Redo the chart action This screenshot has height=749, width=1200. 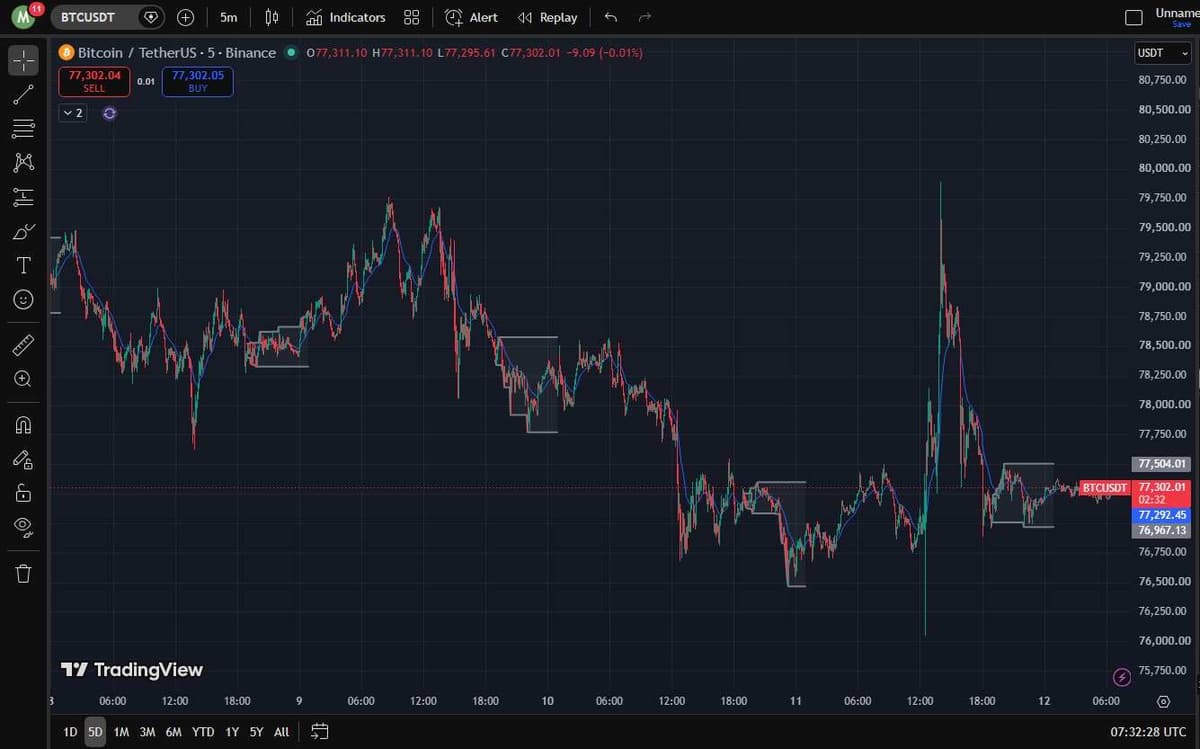coord(645,17)
